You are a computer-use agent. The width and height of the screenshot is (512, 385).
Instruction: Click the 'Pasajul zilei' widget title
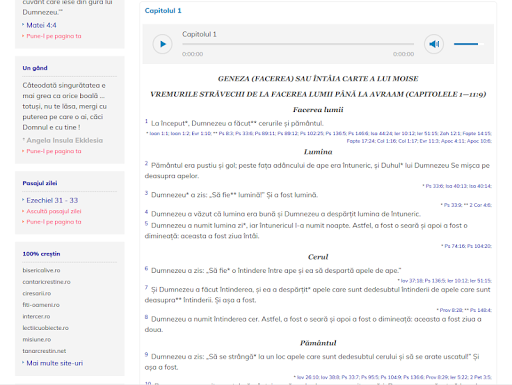[x=40, y=183]
